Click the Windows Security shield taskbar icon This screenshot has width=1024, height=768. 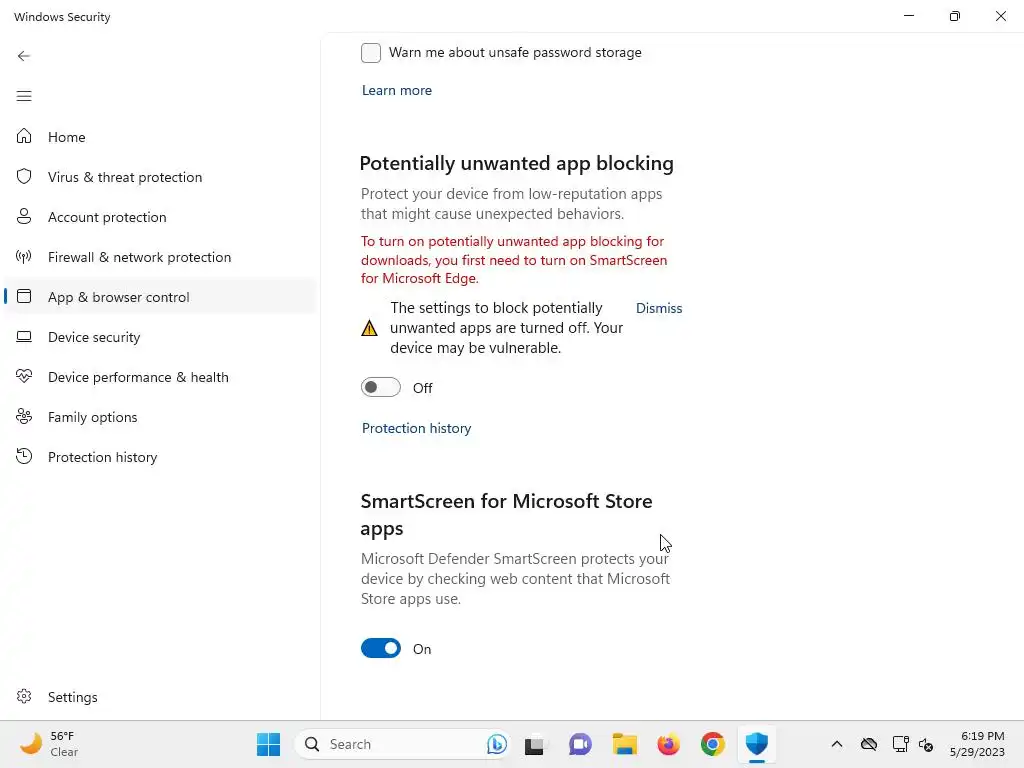(x=756, y=744)
